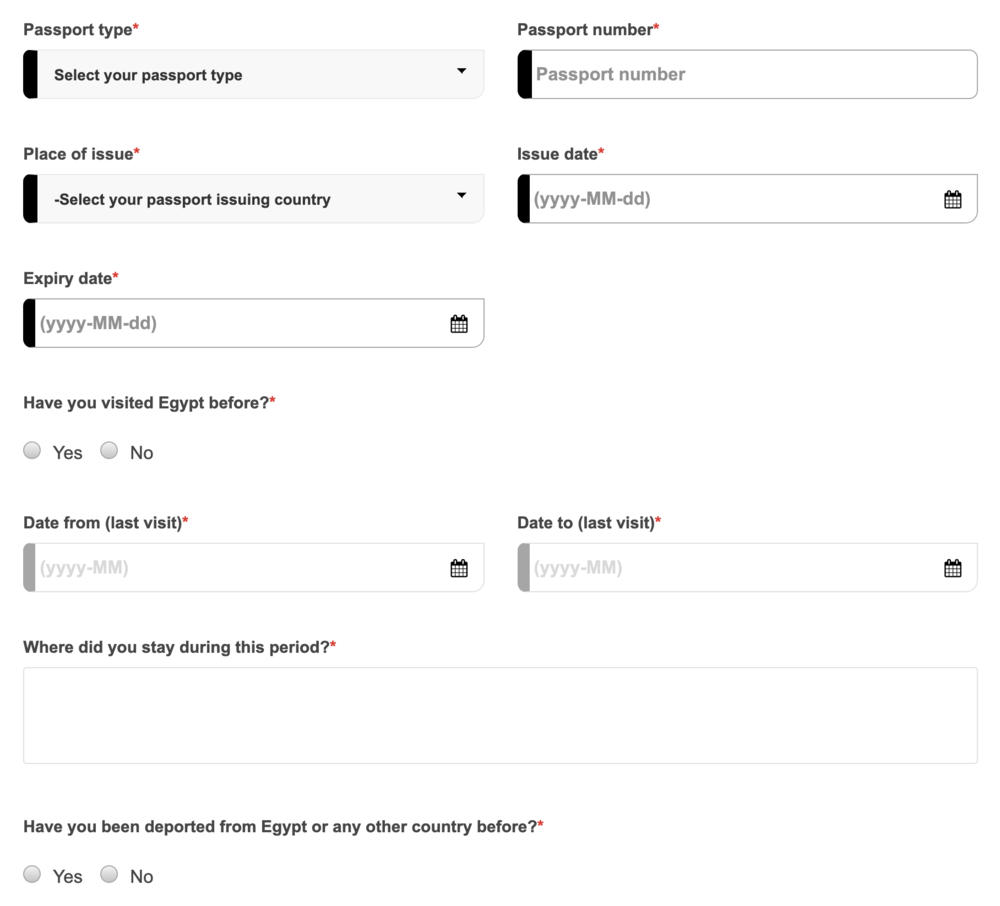The image size is (1000, 906).
Task: Click the 'Yes' label under the Egypt visit question
Action: pos(68,453)
